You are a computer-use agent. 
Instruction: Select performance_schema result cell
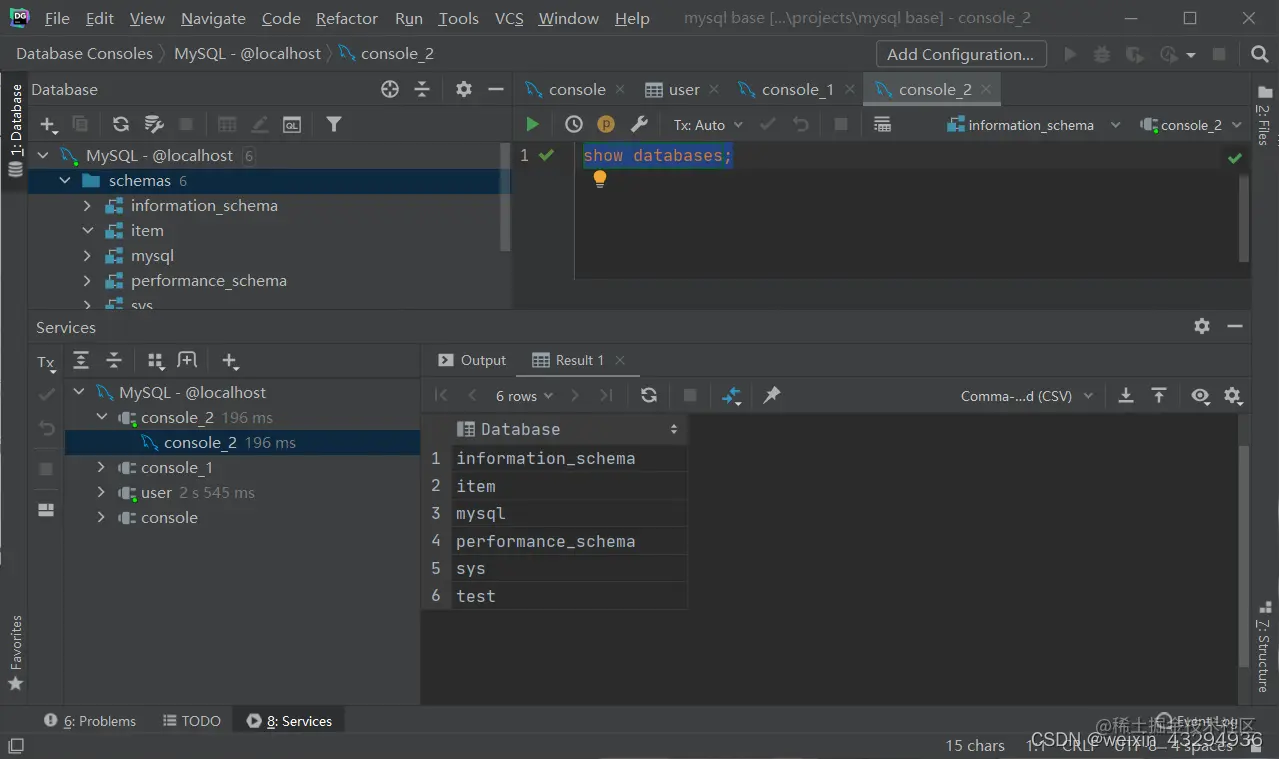[x=569, y=541]
